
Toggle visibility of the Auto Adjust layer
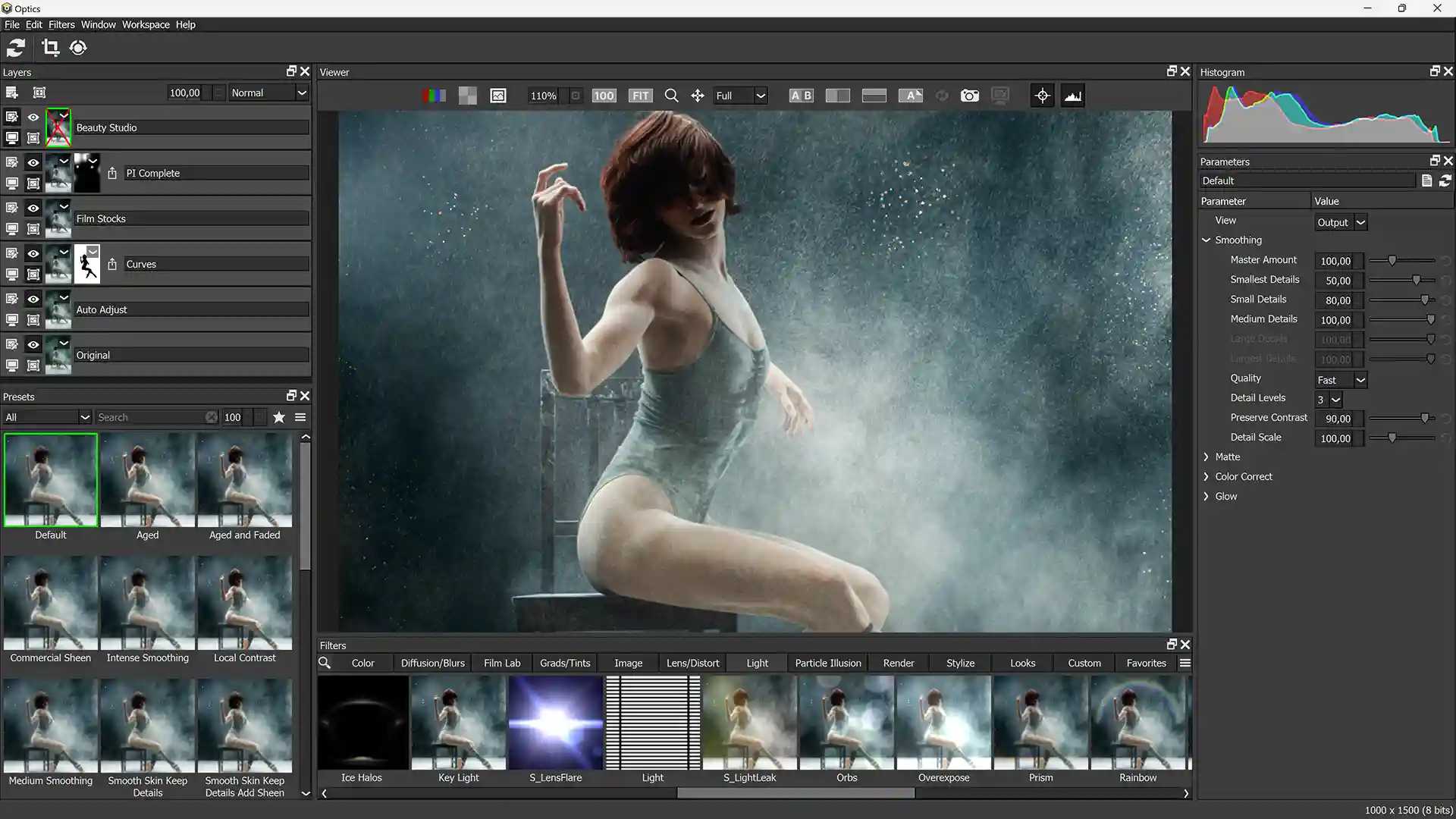pyautogui.click(x=33, y=299)
